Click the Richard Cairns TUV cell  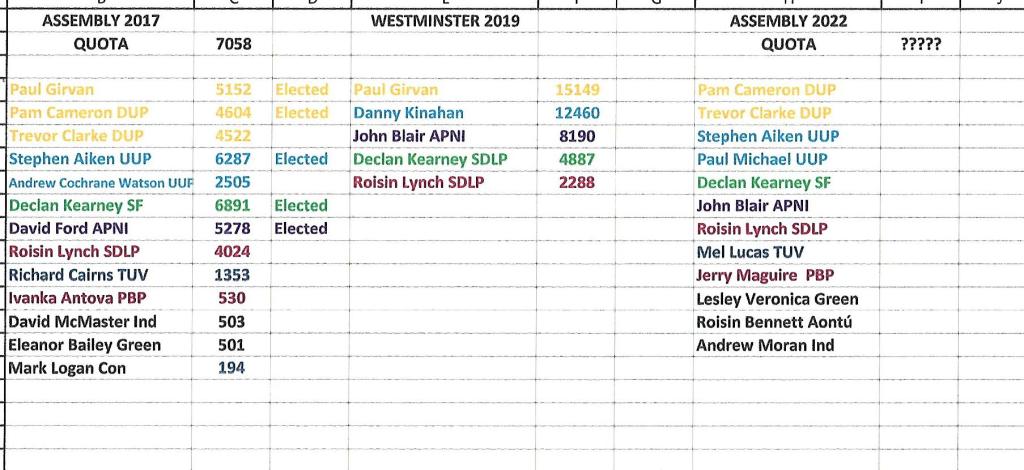76,274
